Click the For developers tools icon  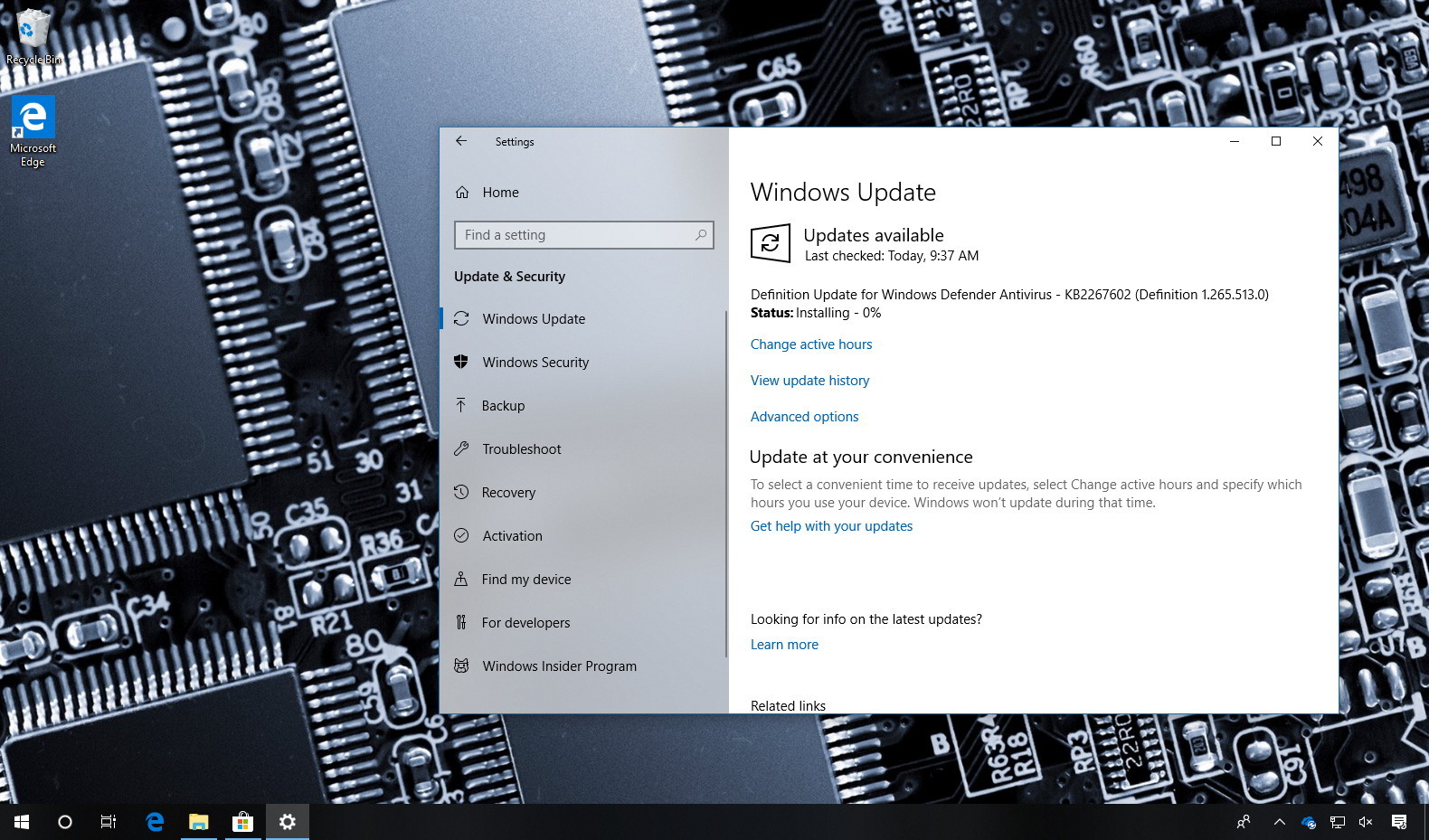(x=461, y=622)
